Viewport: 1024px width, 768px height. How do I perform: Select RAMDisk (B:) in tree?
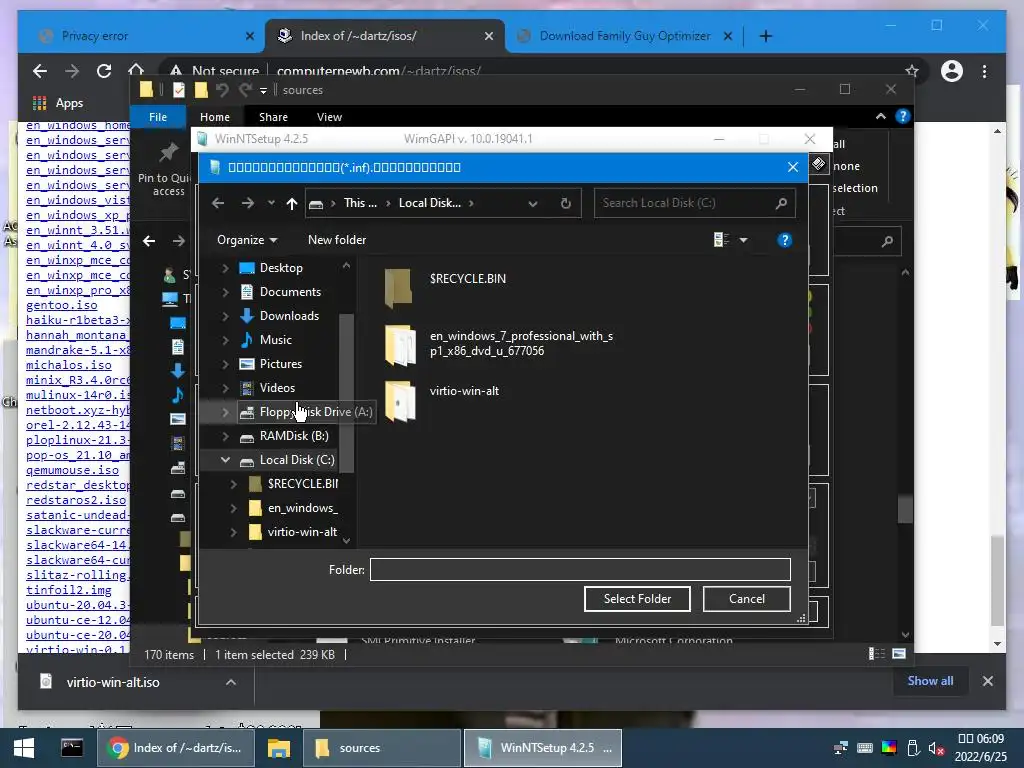pos(294,436)
